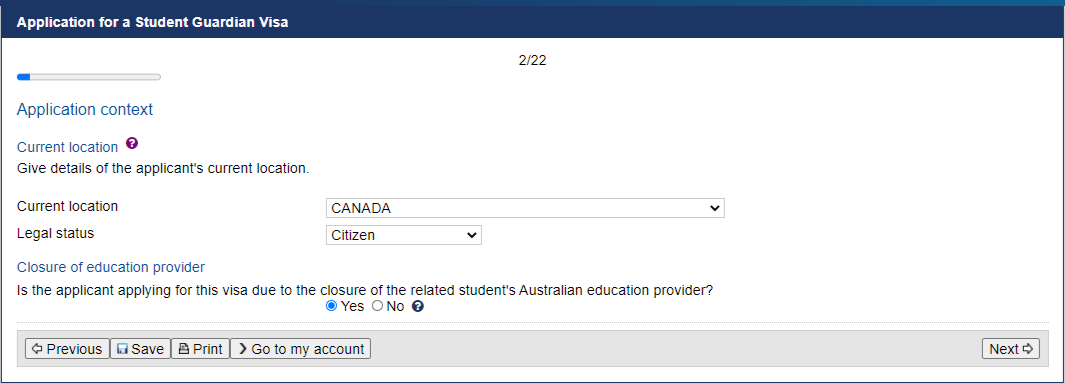Open the Legal status dropdown showing Citizen
The width and height of the screenshot is (1065, 384).
[x=403, y=235]
